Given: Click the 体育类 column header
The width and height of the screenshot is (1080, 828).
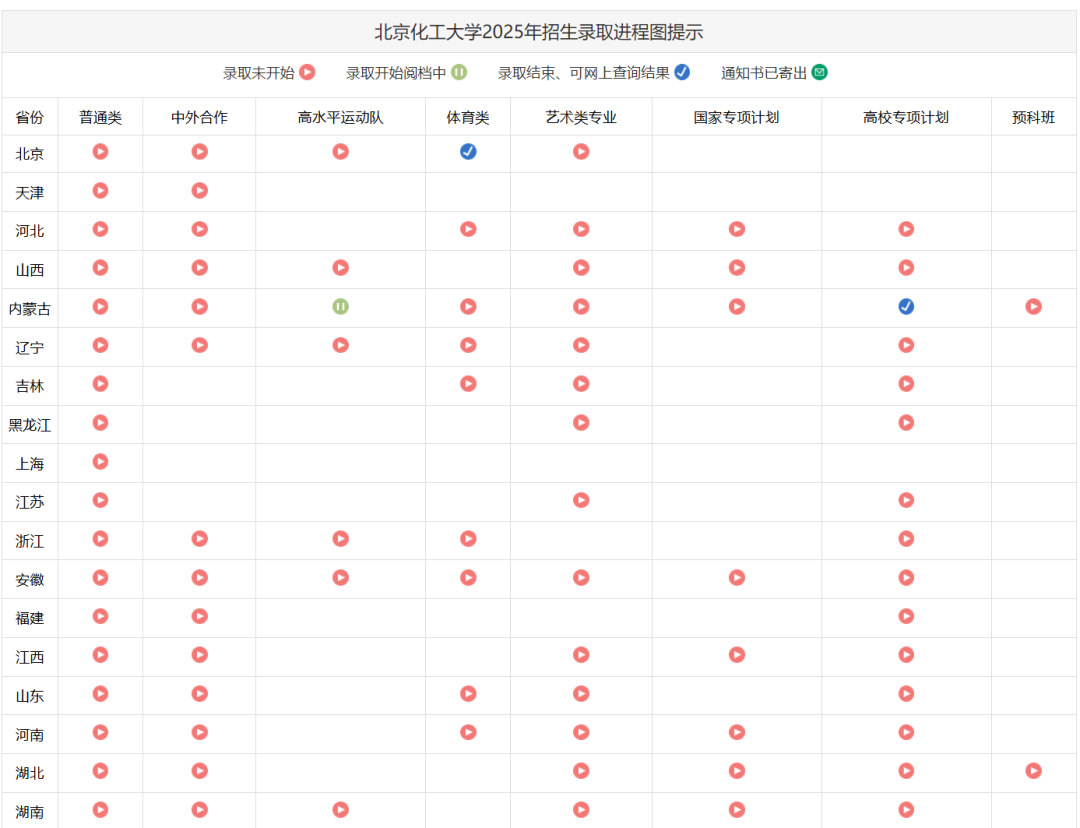Looking at the screenshot, I should [x=468, y=118].
